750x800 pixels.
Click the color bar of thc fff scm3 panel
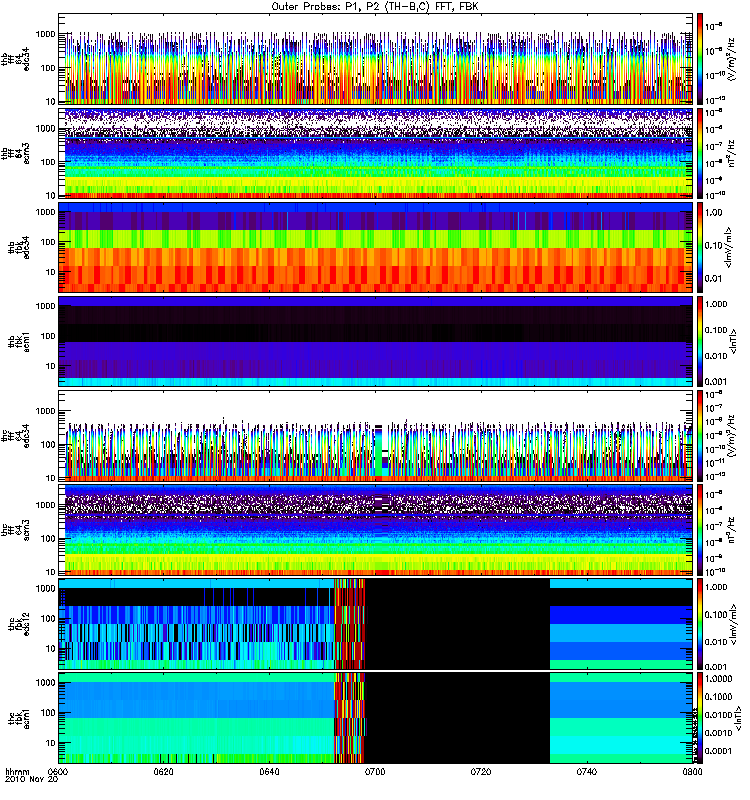pos(700,530)
